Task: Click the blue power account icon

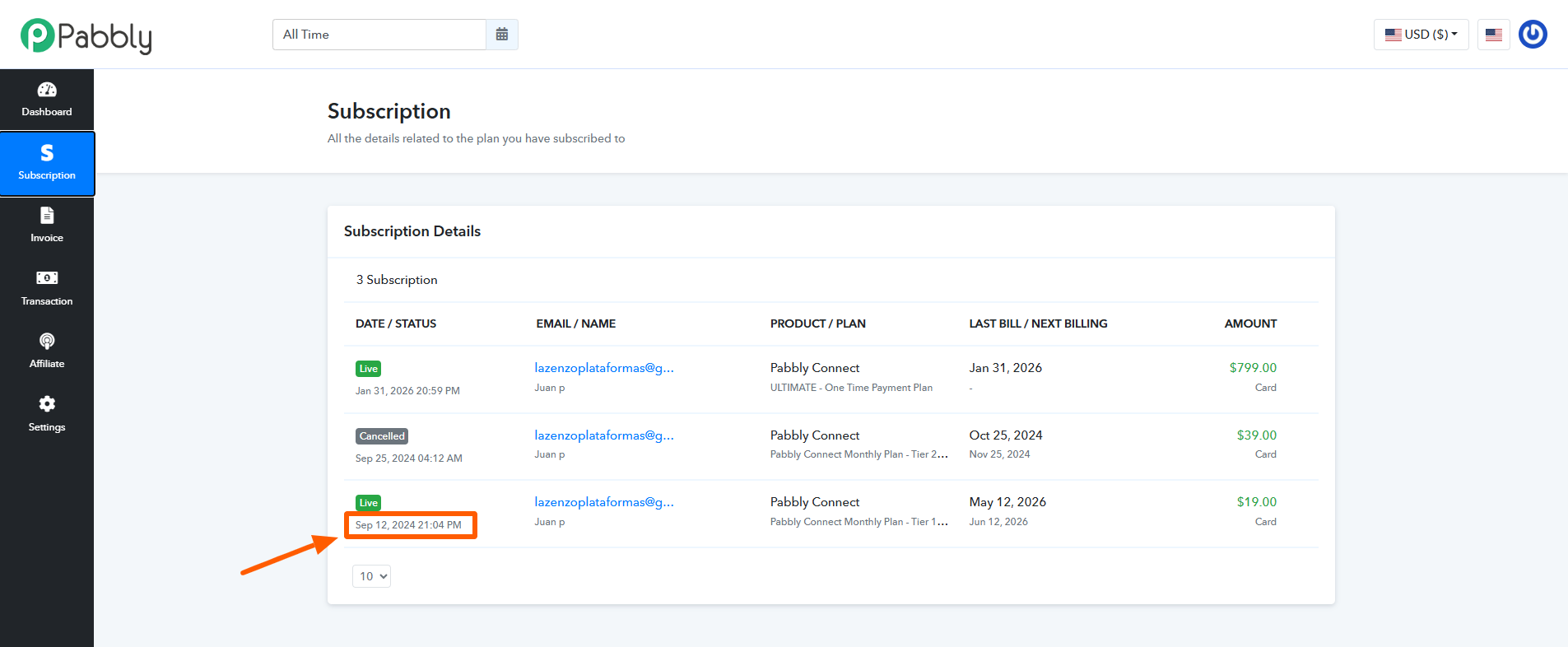Action: coord(1533,35)
